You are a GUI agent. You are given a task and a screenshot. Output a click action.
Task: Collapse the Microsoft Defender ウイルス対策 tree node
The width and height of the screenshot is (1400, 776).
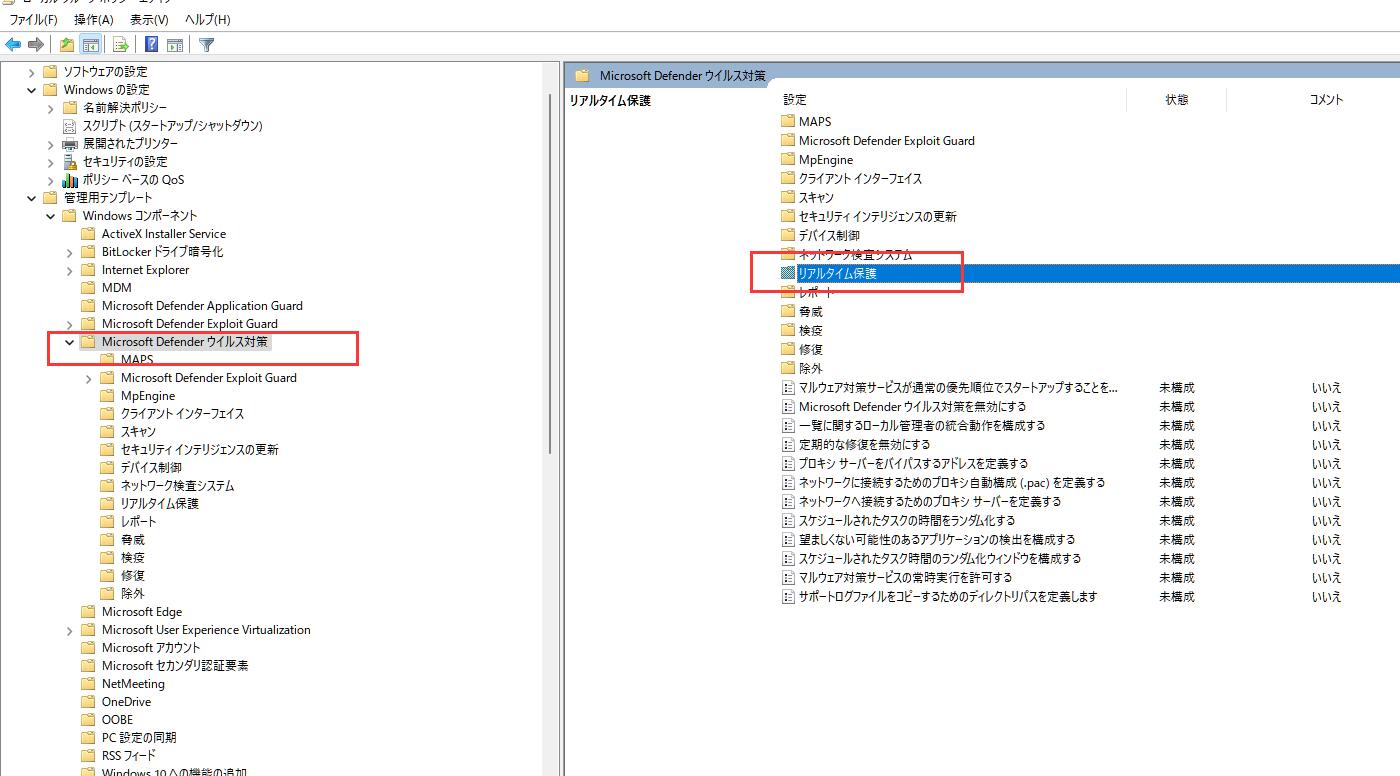(x=70, y=342)
